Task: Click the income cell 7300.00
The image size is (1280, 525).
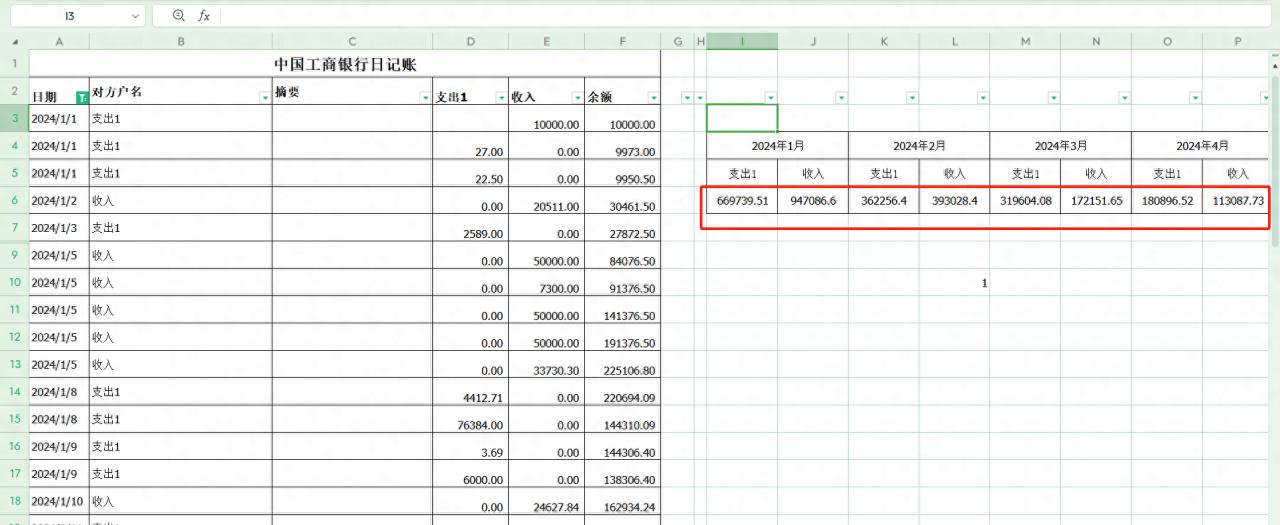Action: (546, 282)
